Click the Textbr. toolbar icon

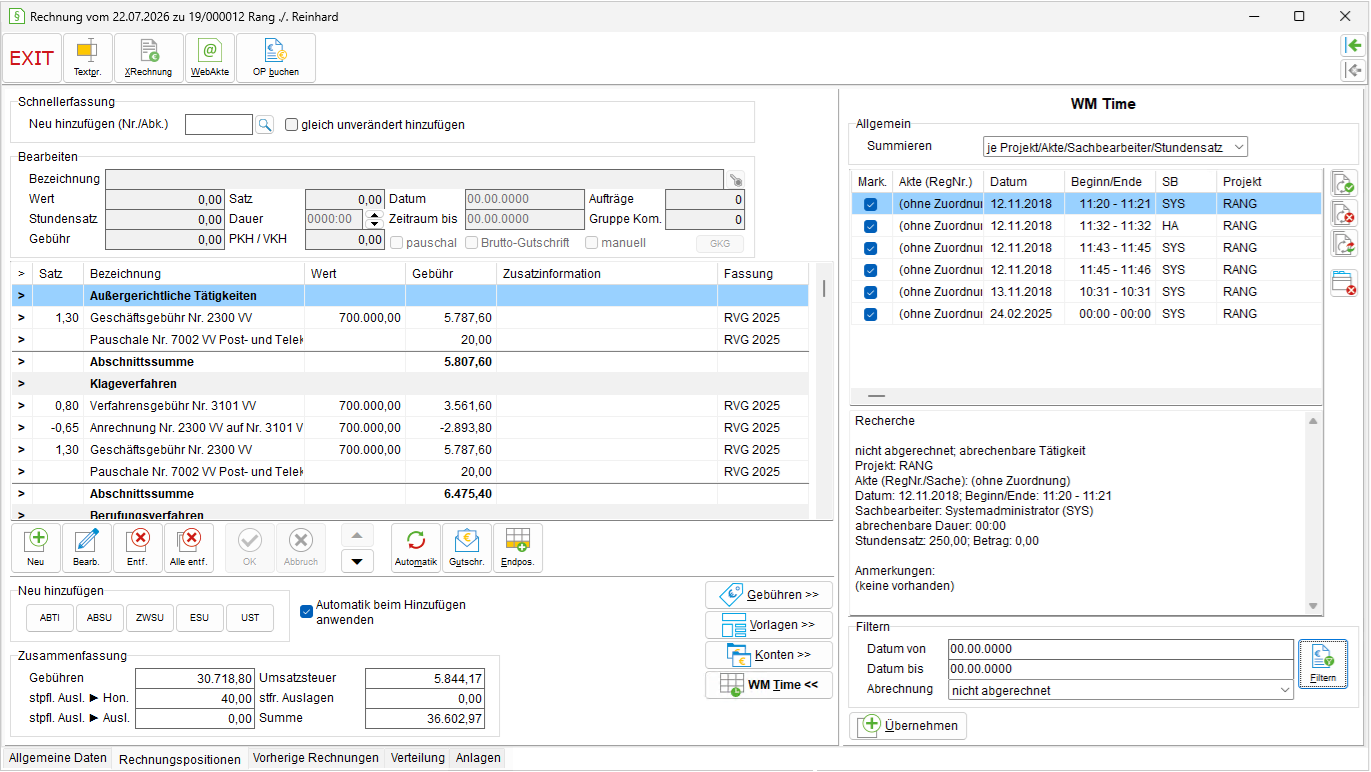88,58
